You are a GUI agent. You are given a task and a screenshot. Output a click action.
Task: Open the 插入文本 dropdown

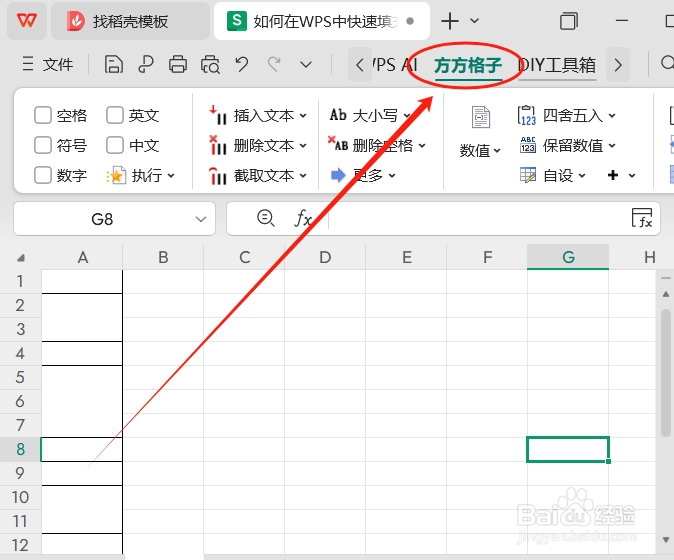point(258,115)
